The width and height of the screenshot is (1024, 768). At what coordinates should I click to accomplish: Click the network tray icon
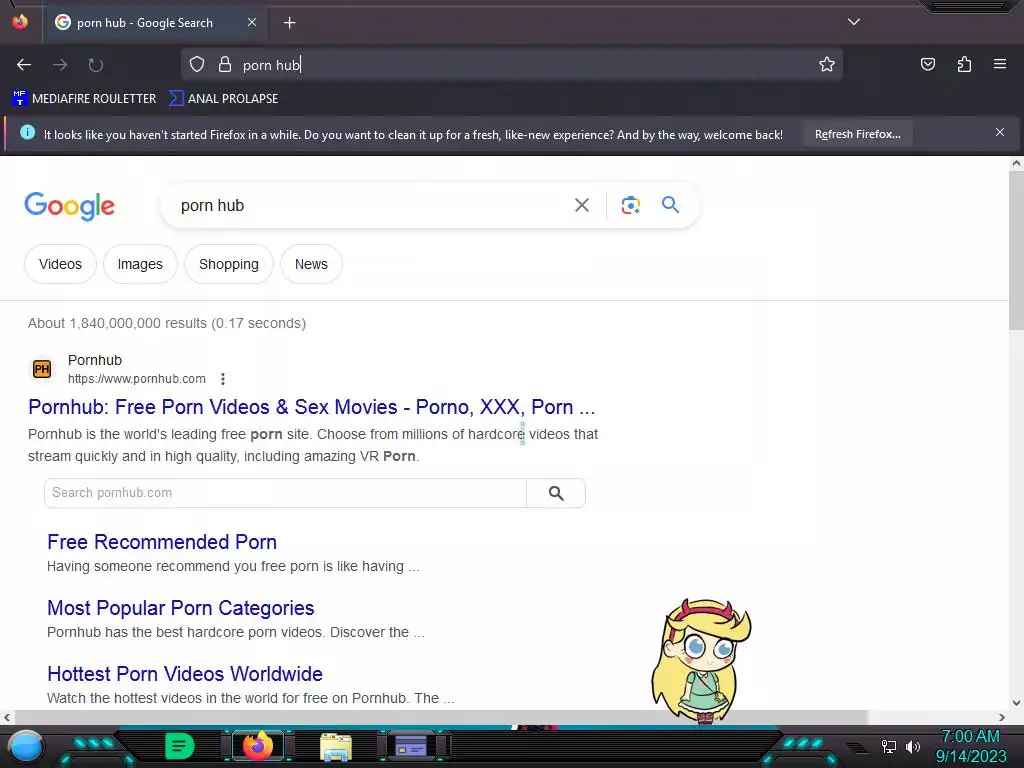[x=889, y=746]
